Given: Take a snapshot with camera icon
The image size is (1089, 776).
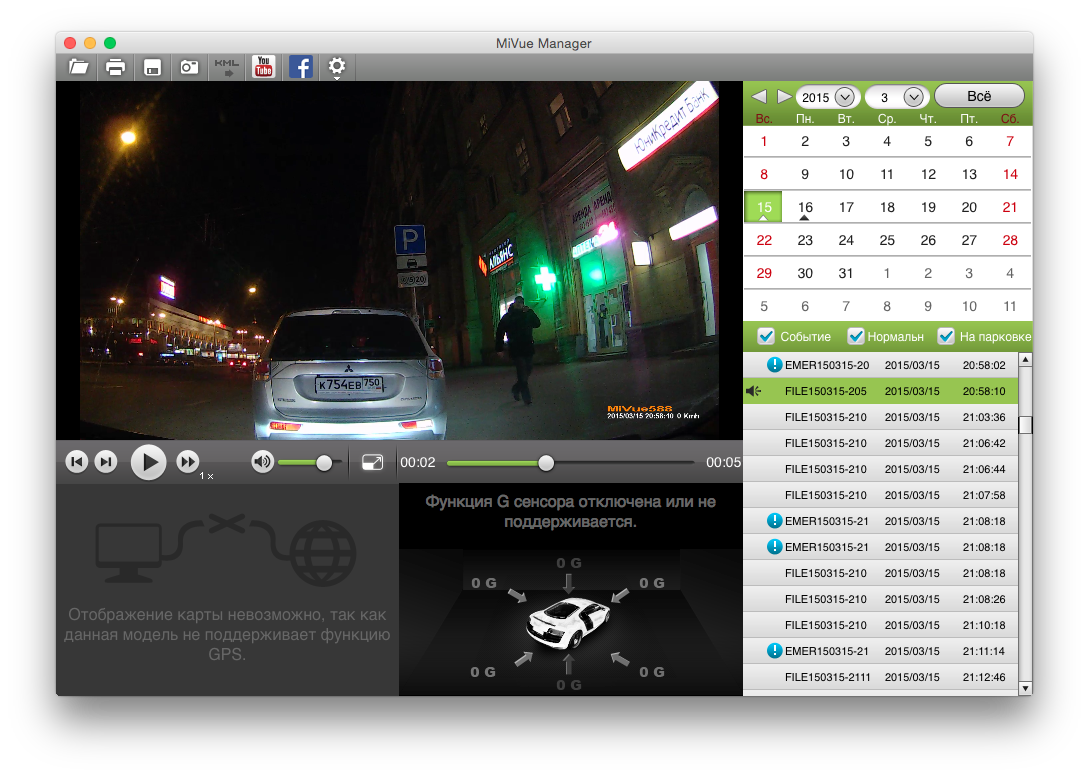Looking at the screenshot, I should (x=189, y=67).
